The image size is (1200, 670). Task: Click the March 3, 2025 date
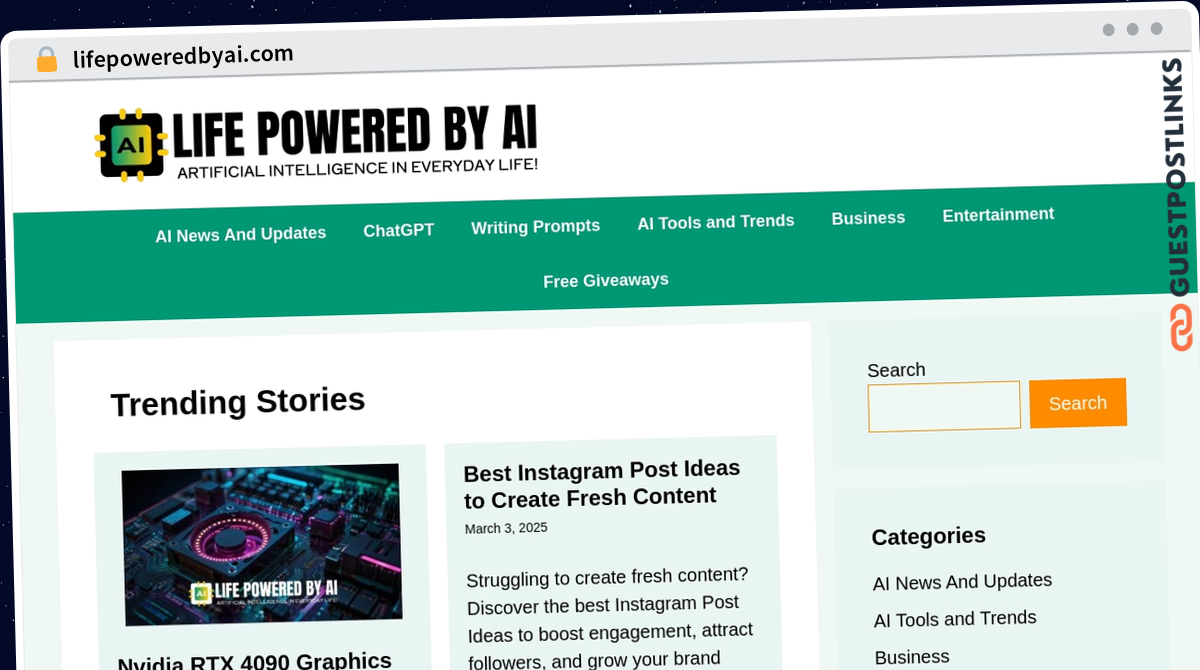coord(506,528)
